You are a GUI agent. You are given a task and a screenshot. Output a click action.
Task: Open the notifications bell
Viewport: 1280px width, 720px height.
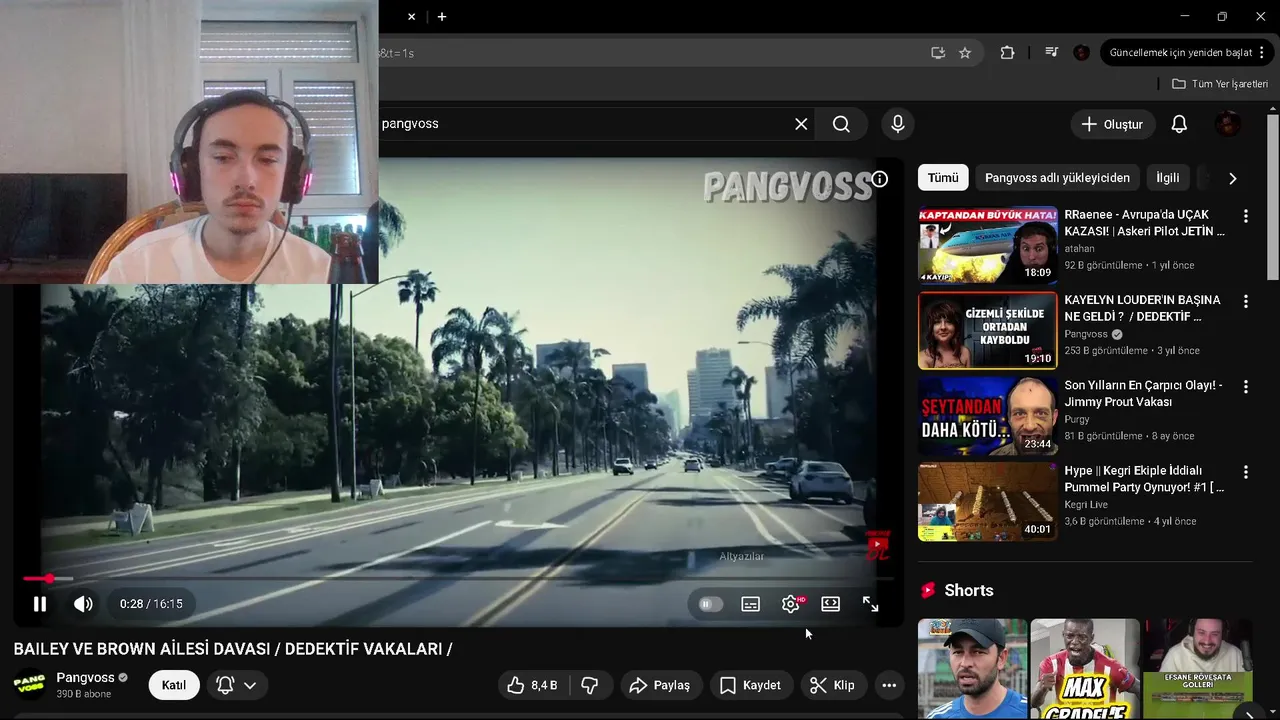[x=1179, y=124]
